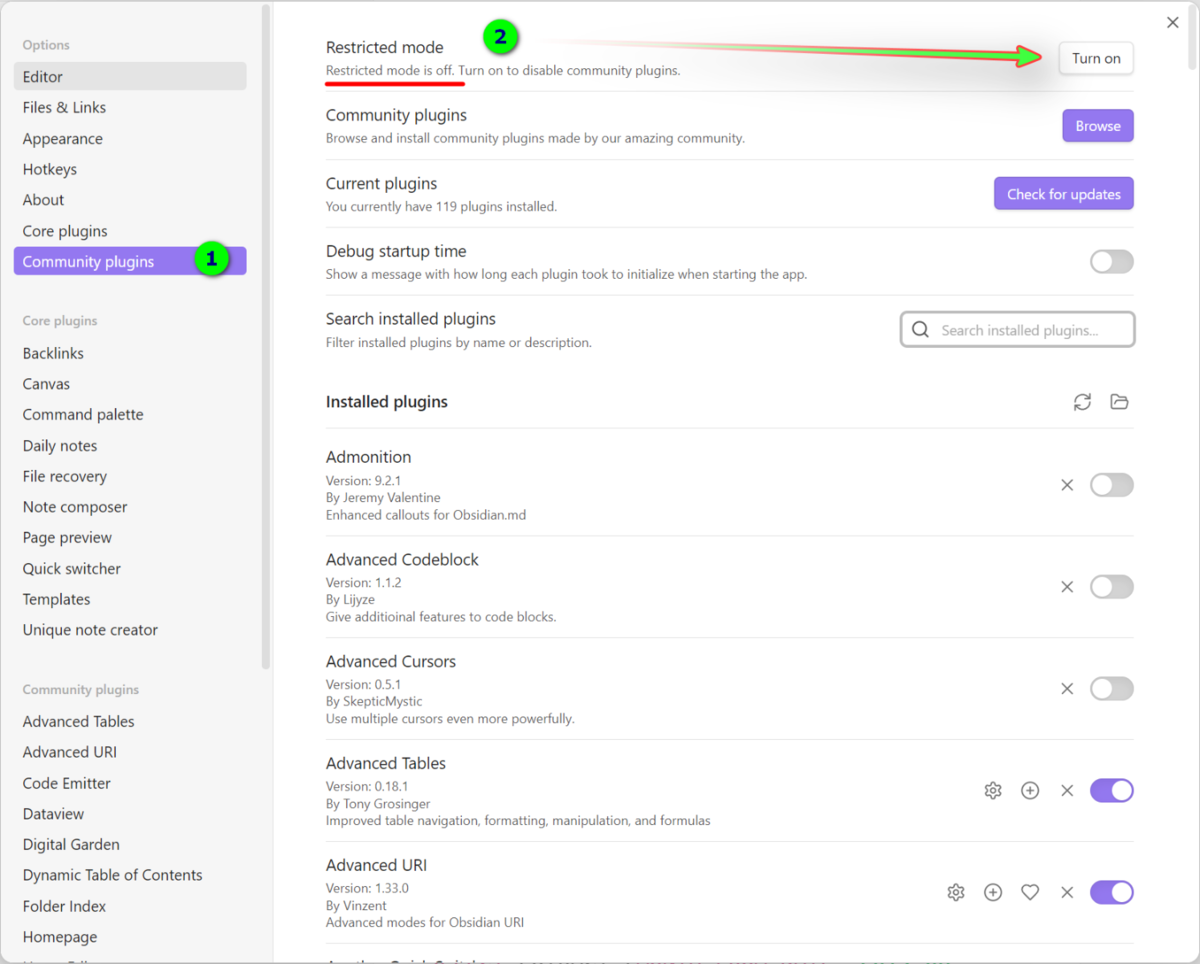
Task: Uninstall the Advanced Cursors plugin
Action: tap(1067, 689)
